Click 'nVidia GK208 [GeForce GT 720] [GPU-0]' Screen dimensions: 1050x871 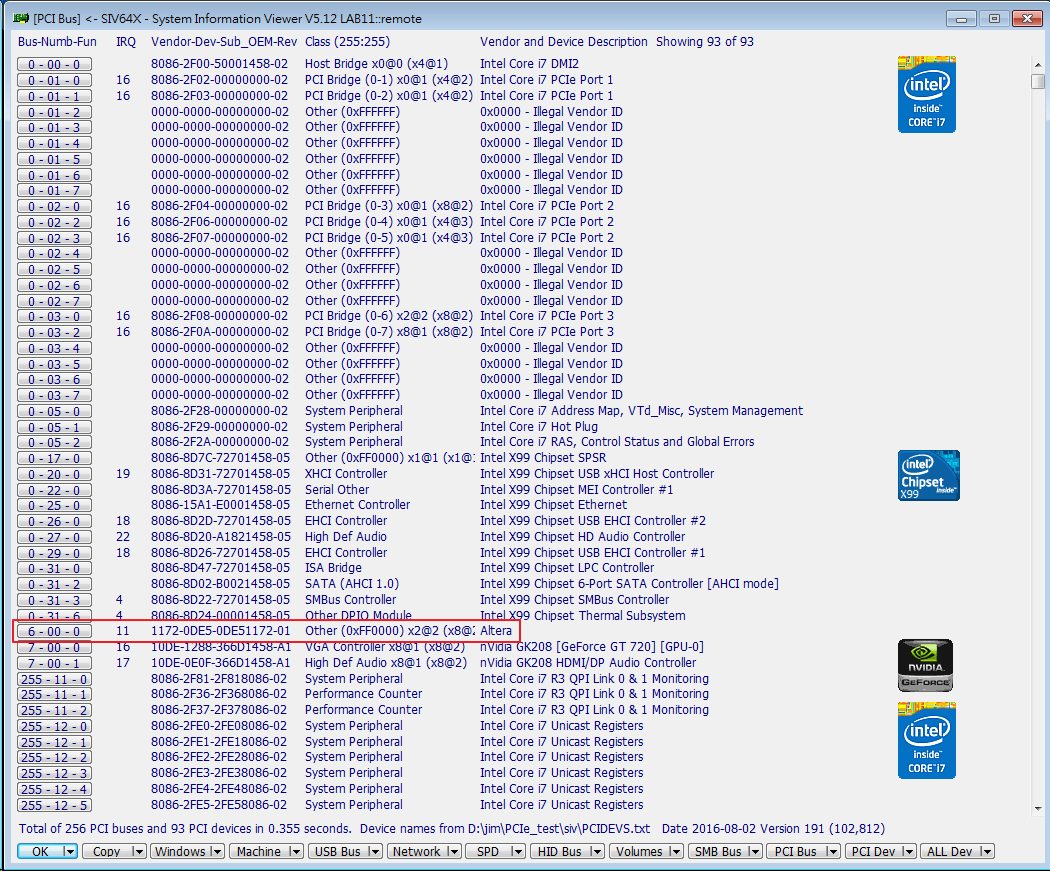click(x=591, y=647)
